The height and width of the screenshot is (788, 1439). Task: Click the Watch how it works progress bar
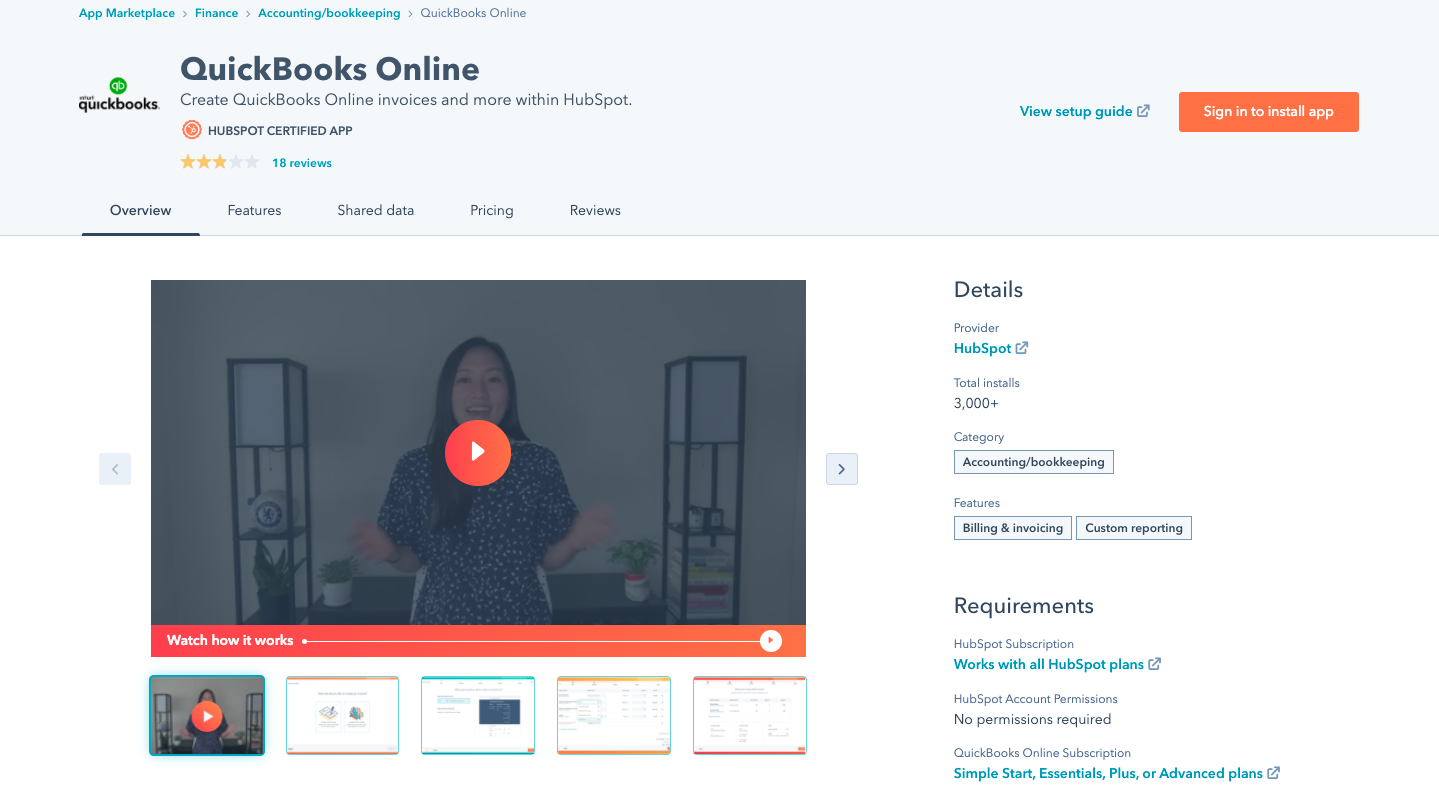(531, 641)
